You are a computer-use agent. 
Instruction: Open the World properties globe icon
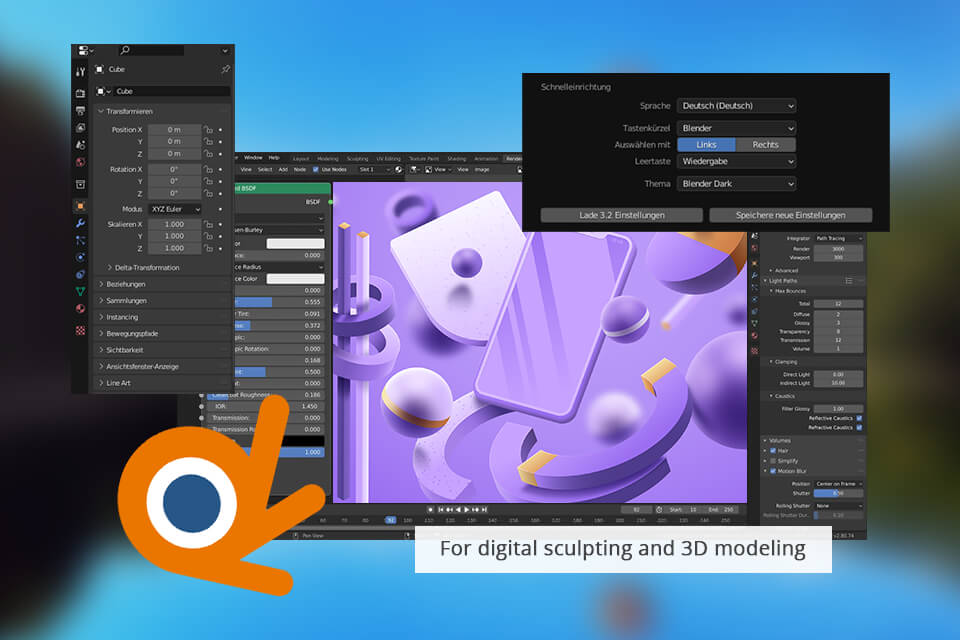pyautogui.click(x=80, y=162)
